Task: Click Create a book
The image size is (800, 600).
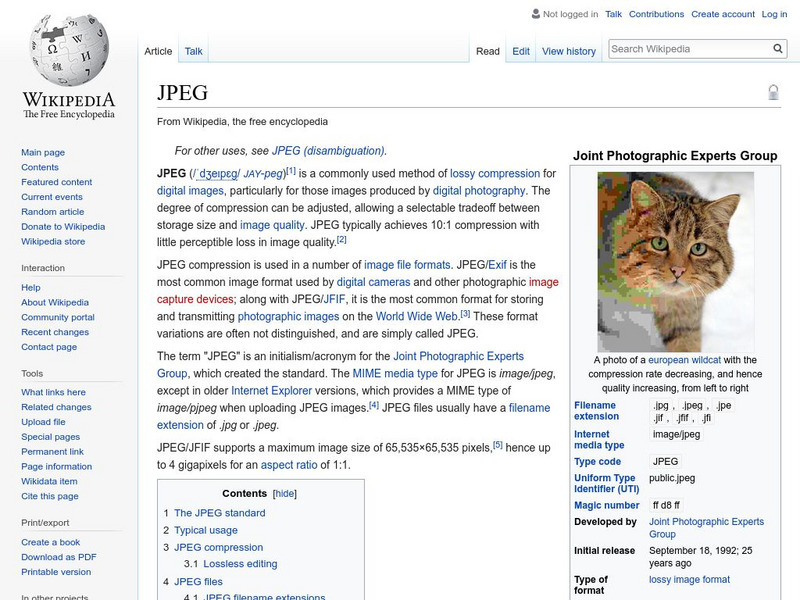Action: [x=51, y=542]
